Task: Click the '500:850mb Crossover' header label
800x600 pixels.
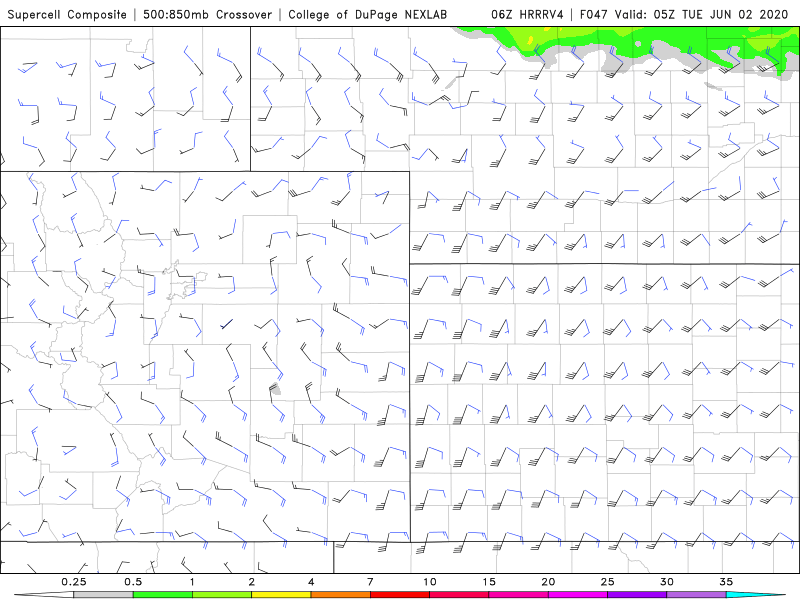Action: [x=207, y=14]
